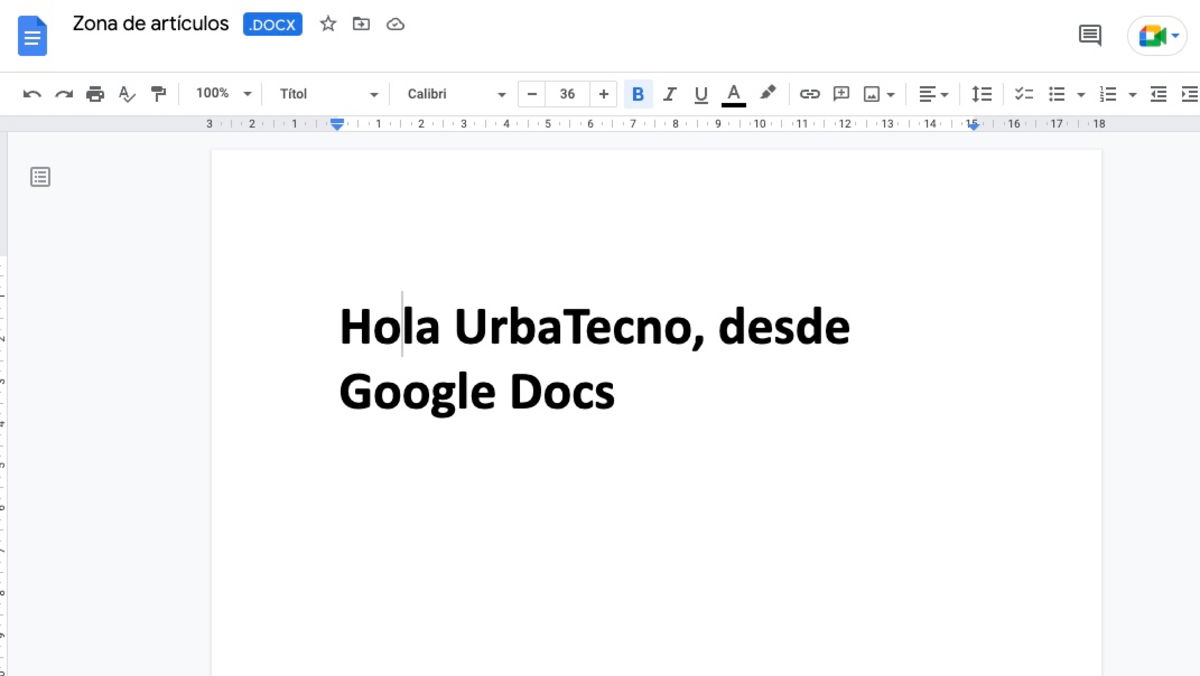Image resolution: width=1200 pixels, height=676 pixels.
Task: Open the 100% zoom dropdown
Action: pos(223,93)
